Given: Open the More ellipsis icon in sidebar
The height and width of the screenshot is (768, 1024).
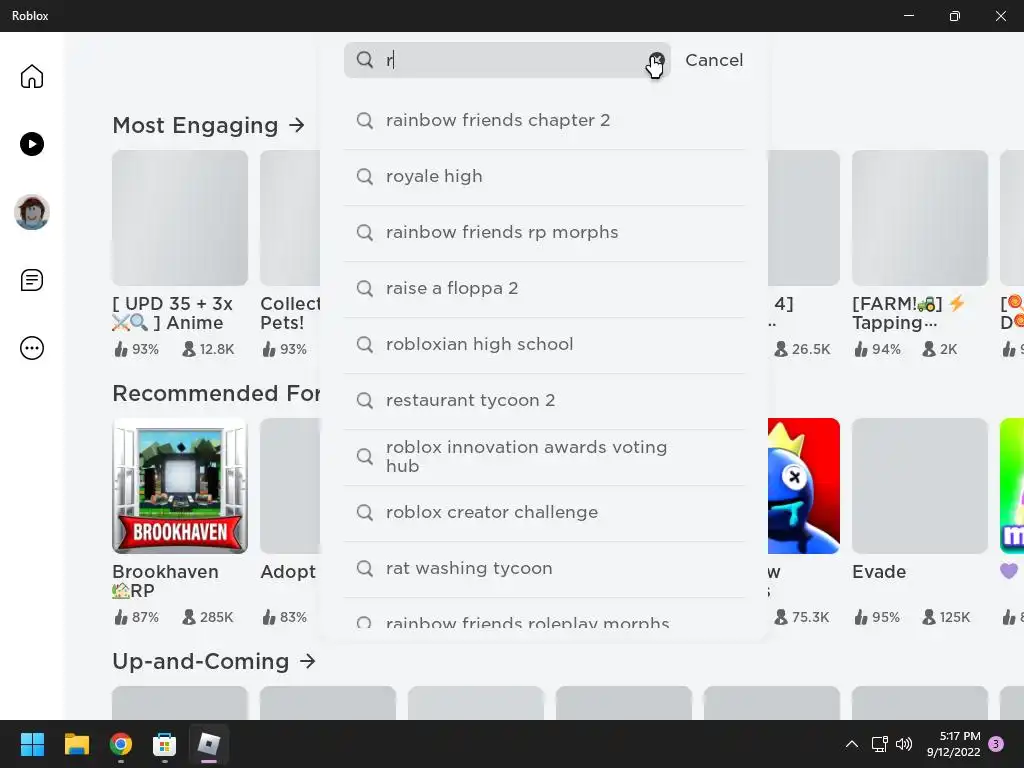Looking at the screenshot, I should point(31,348).
